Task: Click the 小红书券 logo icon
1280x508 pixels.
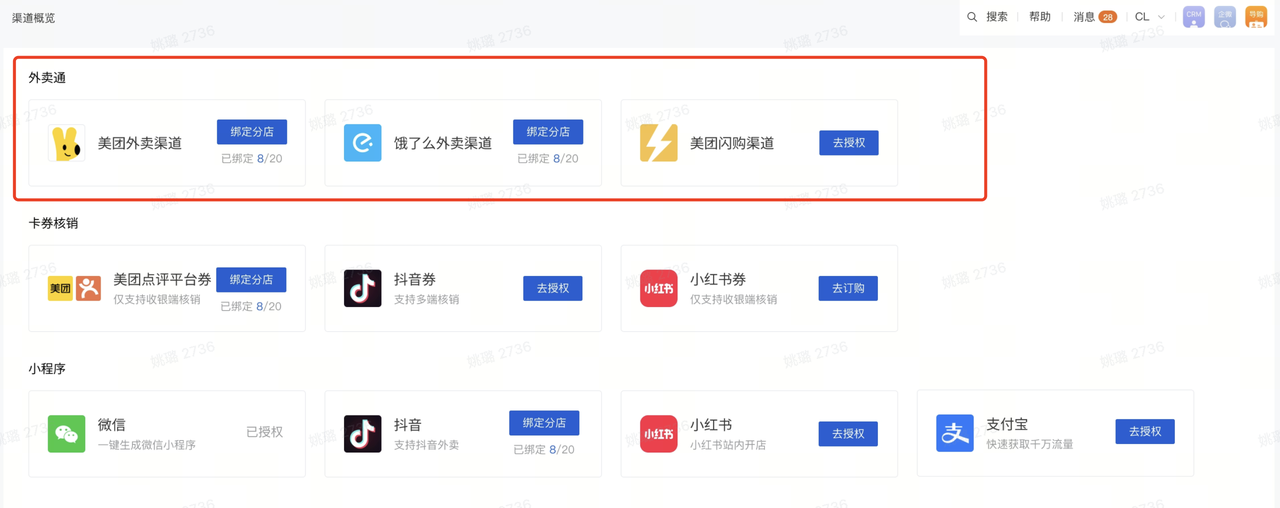Action: pos(659,288)
